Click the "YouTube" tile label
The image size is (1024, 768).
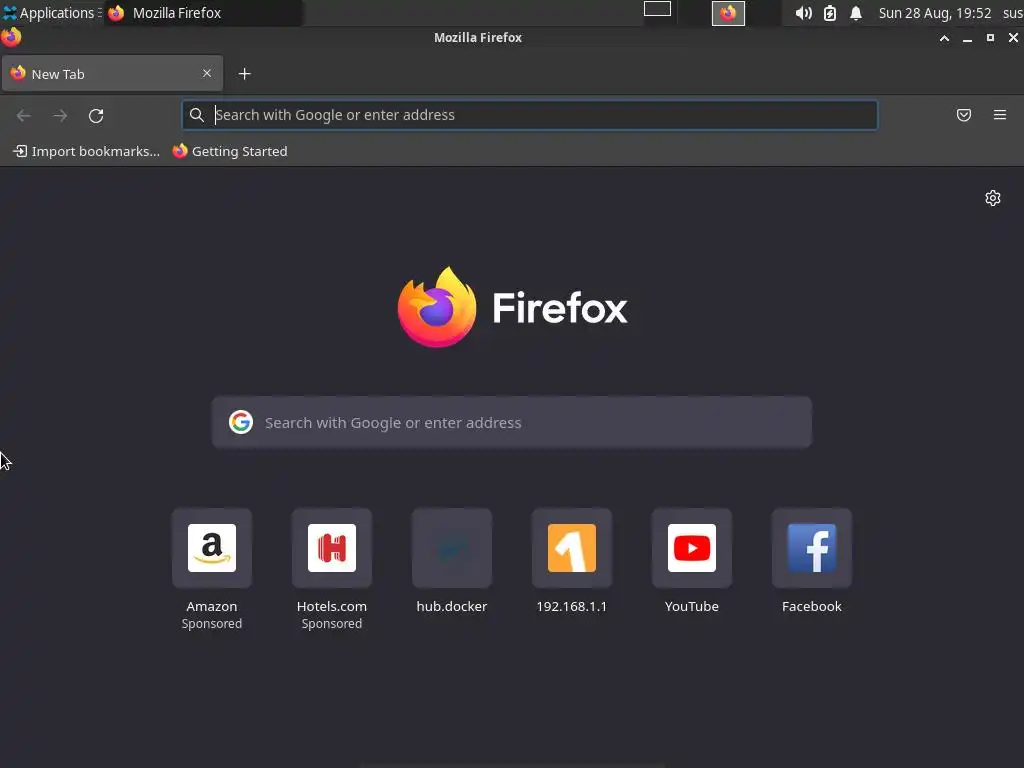[692, 606]
